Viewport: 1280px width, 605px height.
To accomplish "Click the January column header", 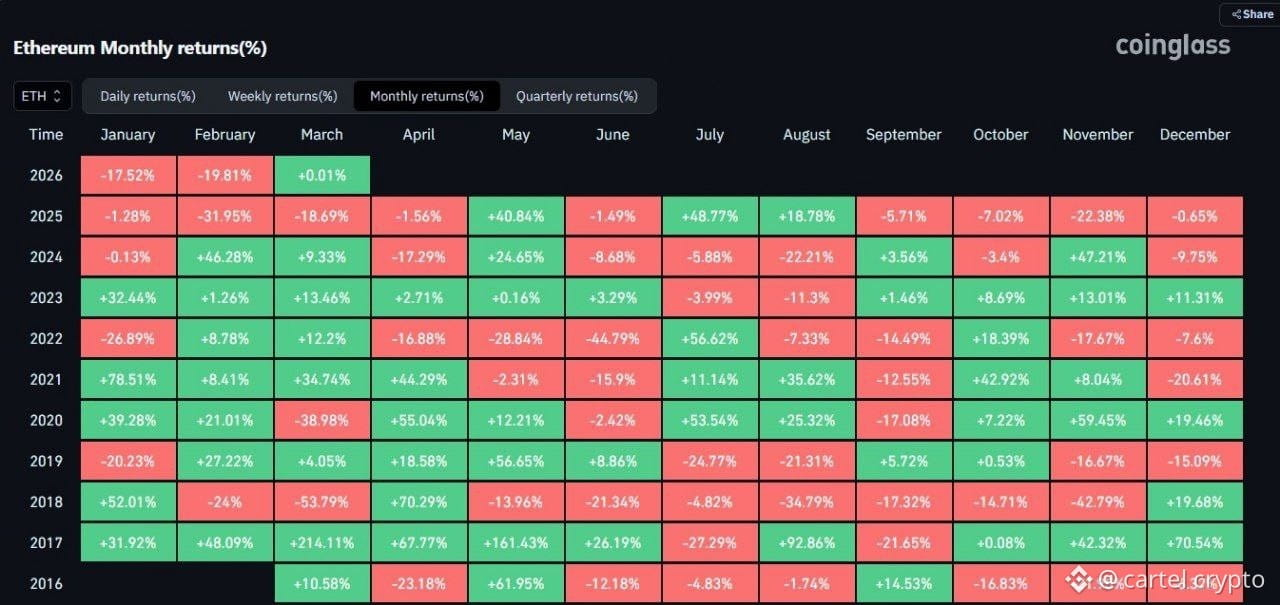I will [128, 134].
